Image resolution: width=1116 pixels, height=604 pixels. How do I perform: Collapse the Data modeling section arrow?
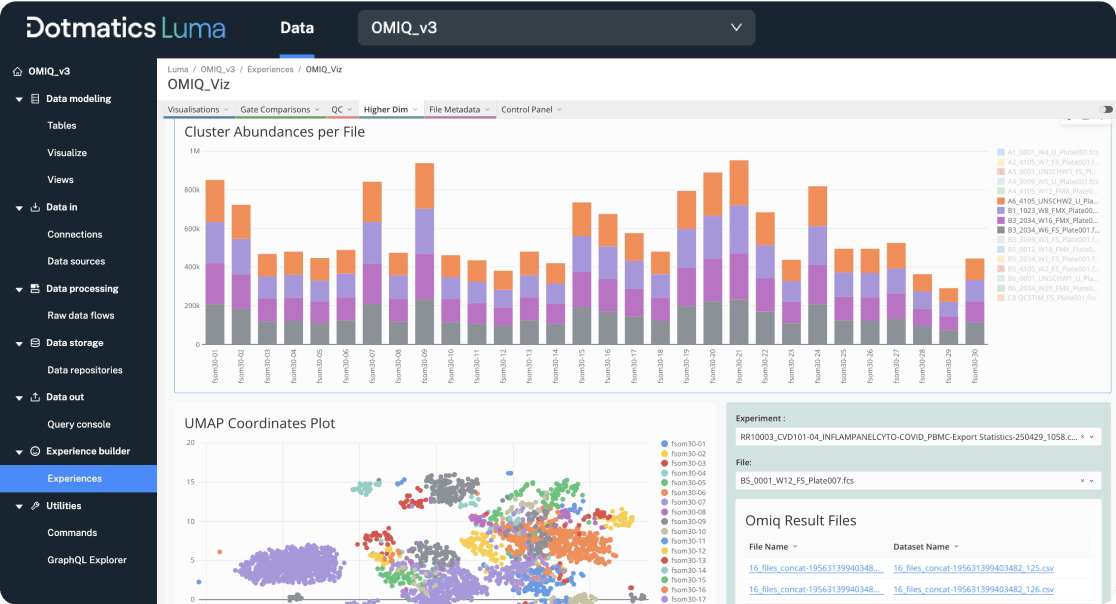pyautogui.click(x=19, y=99)
